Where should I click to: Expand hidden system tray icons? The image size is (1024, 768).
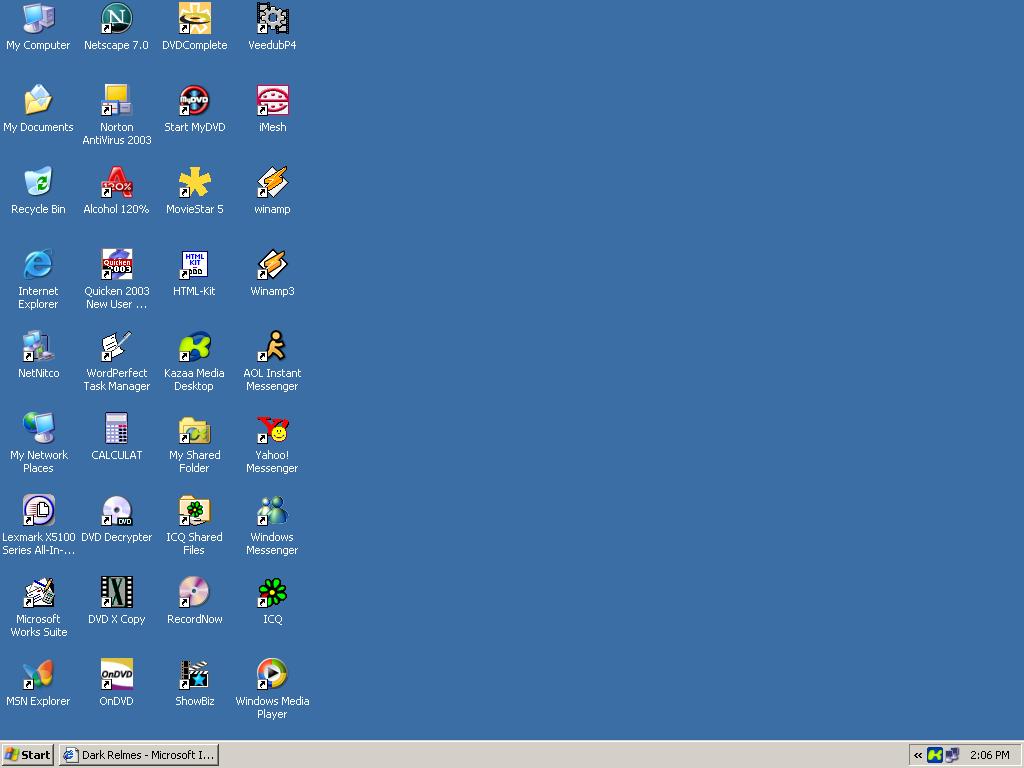coord(918,756)
